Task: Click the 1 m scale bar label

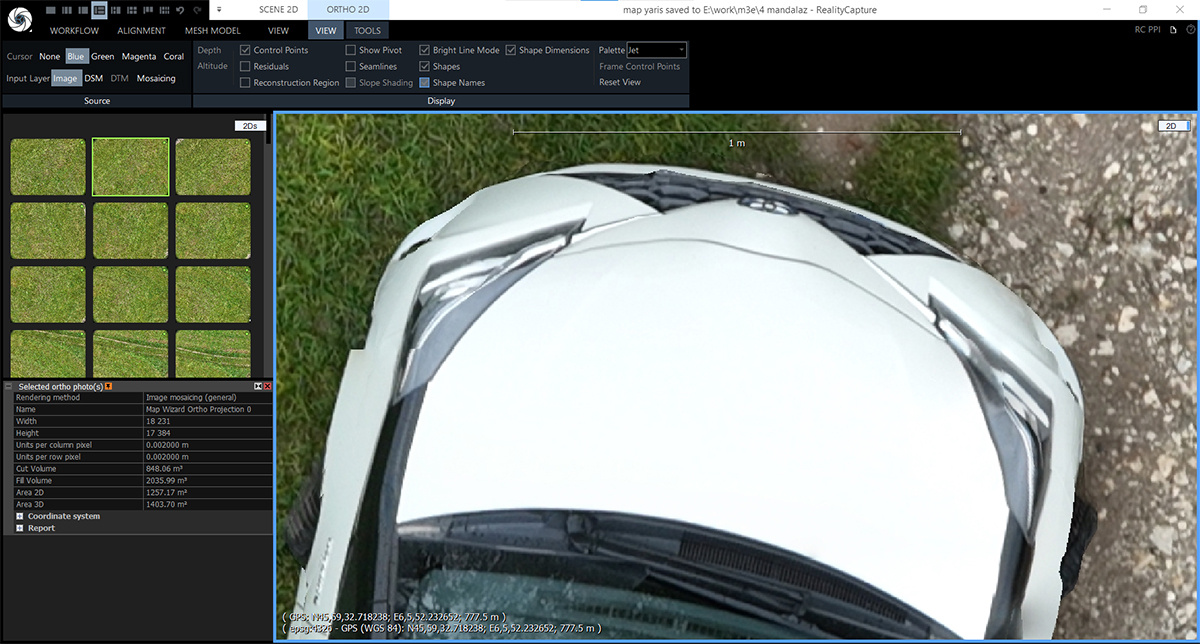Action: pos(736,143)
